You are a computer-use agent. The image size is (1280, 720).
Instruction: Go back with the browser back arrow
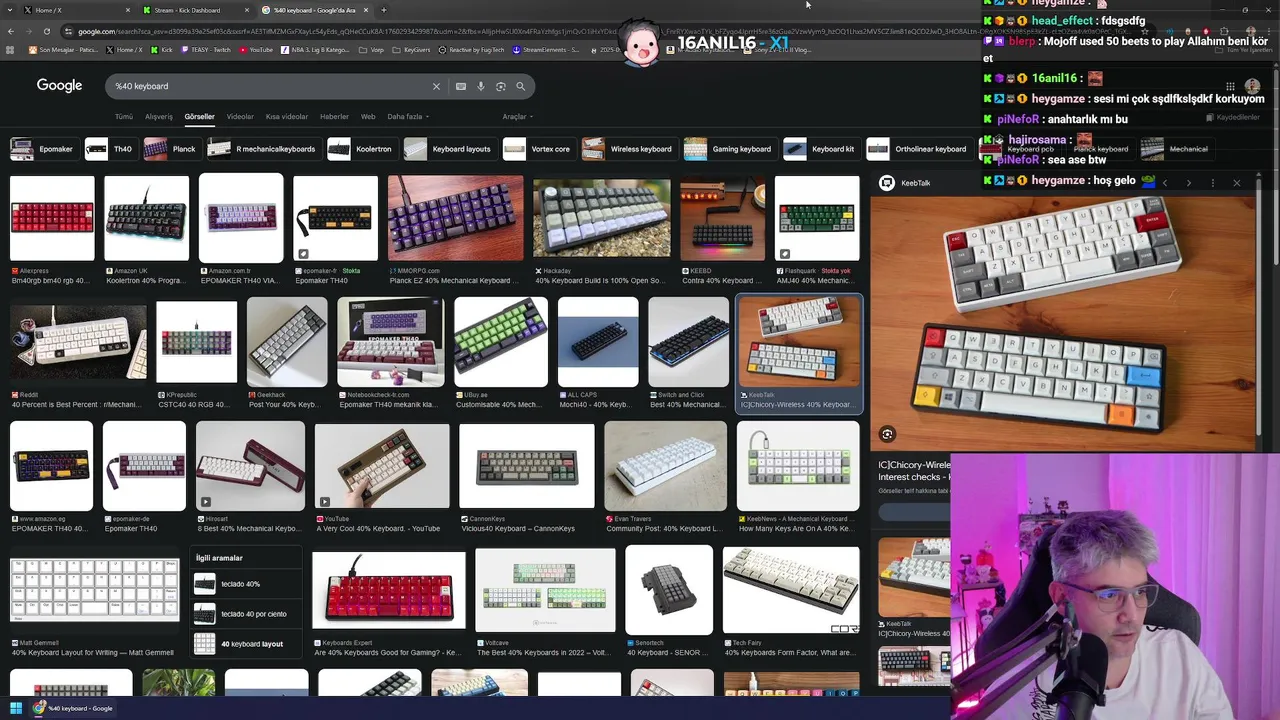(10, 31)
